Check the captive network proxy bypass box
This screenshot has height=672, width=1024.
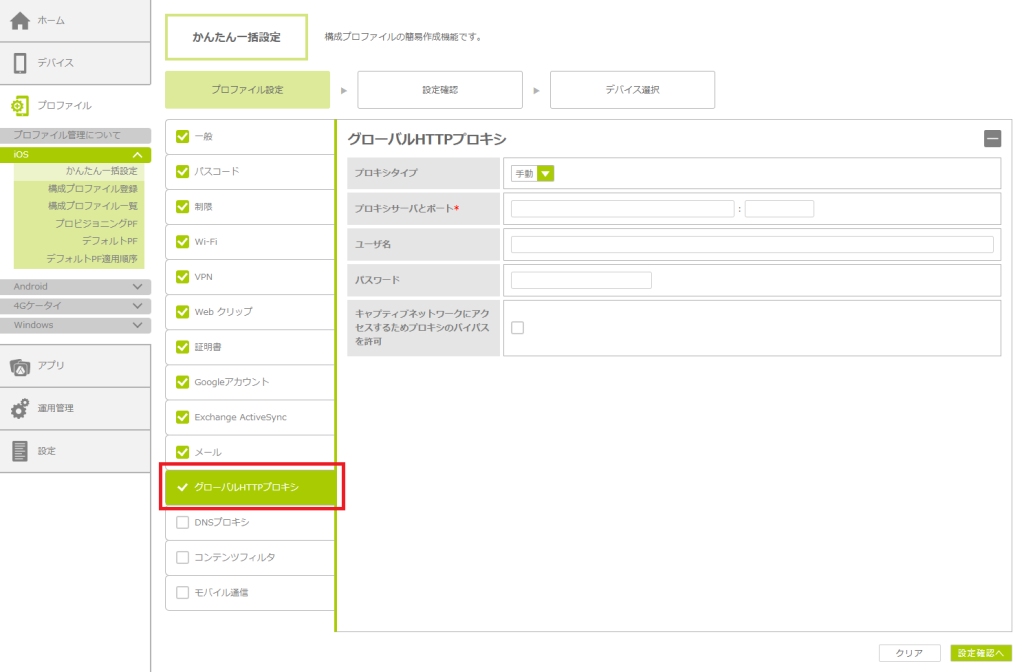[518, 328]
